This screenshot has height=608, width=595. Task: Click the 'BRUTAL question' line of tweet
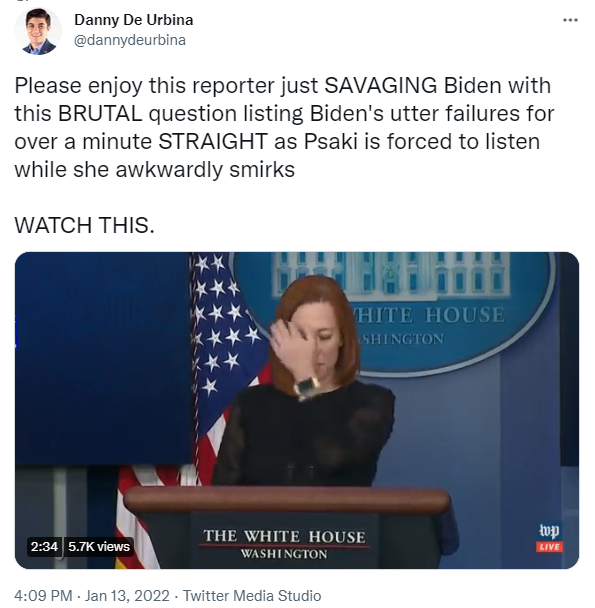[284, 114]
